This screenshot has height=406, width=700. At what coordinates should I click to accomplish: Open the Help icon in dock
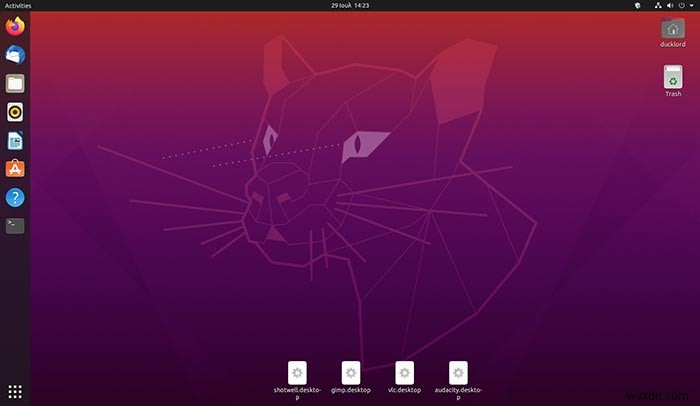coord(15,197)
